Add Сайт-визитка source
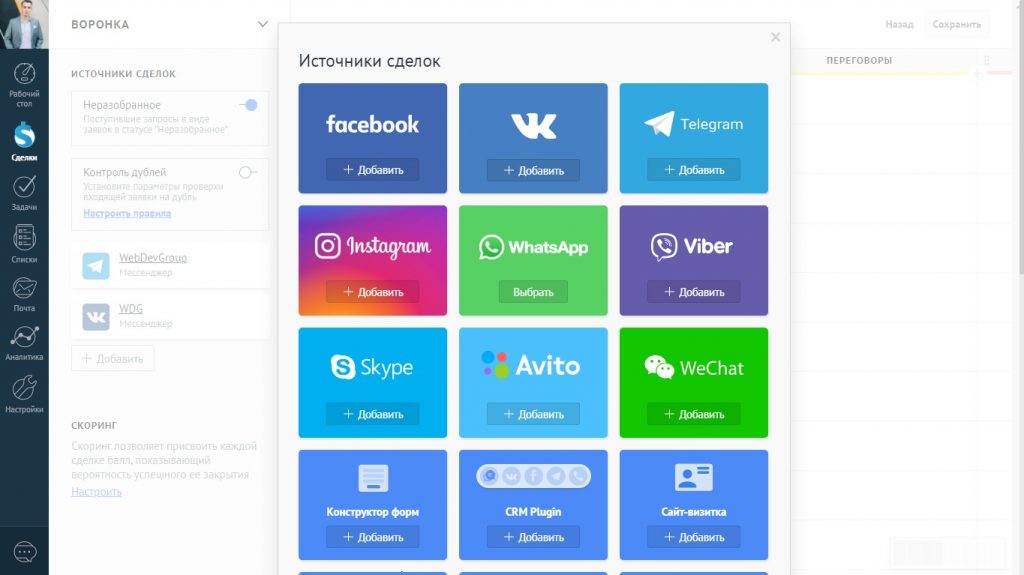Image resolution: width=1024 pixels, height=575 pixels. tap(694, 537)
